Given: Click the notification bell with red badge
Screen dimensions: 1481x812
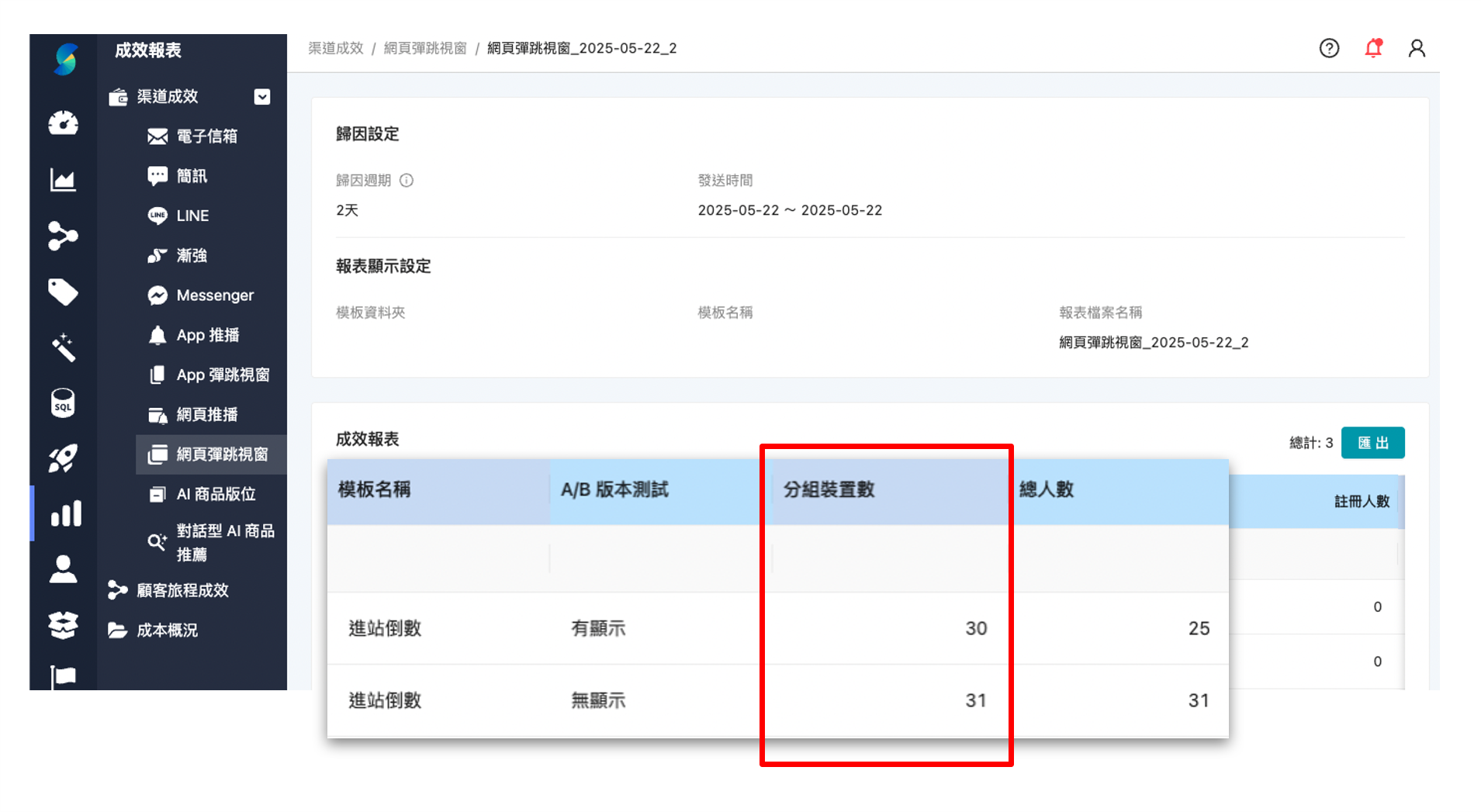Looking at the screenshot, I should (1373, 48).
